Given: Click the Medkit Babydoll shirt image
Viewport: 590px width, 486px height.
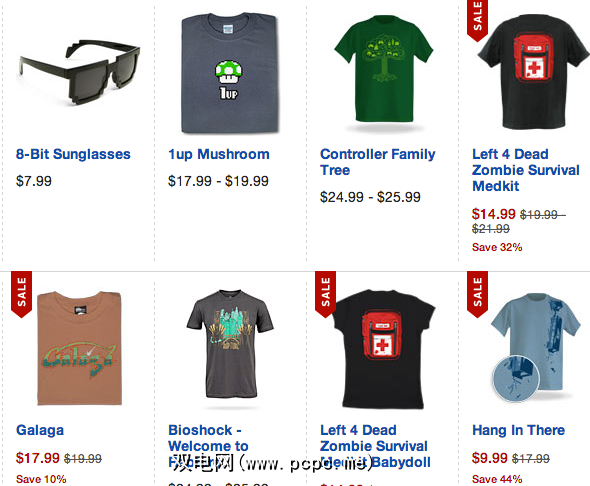Looking at the screenshot, I should pos(383,349).
